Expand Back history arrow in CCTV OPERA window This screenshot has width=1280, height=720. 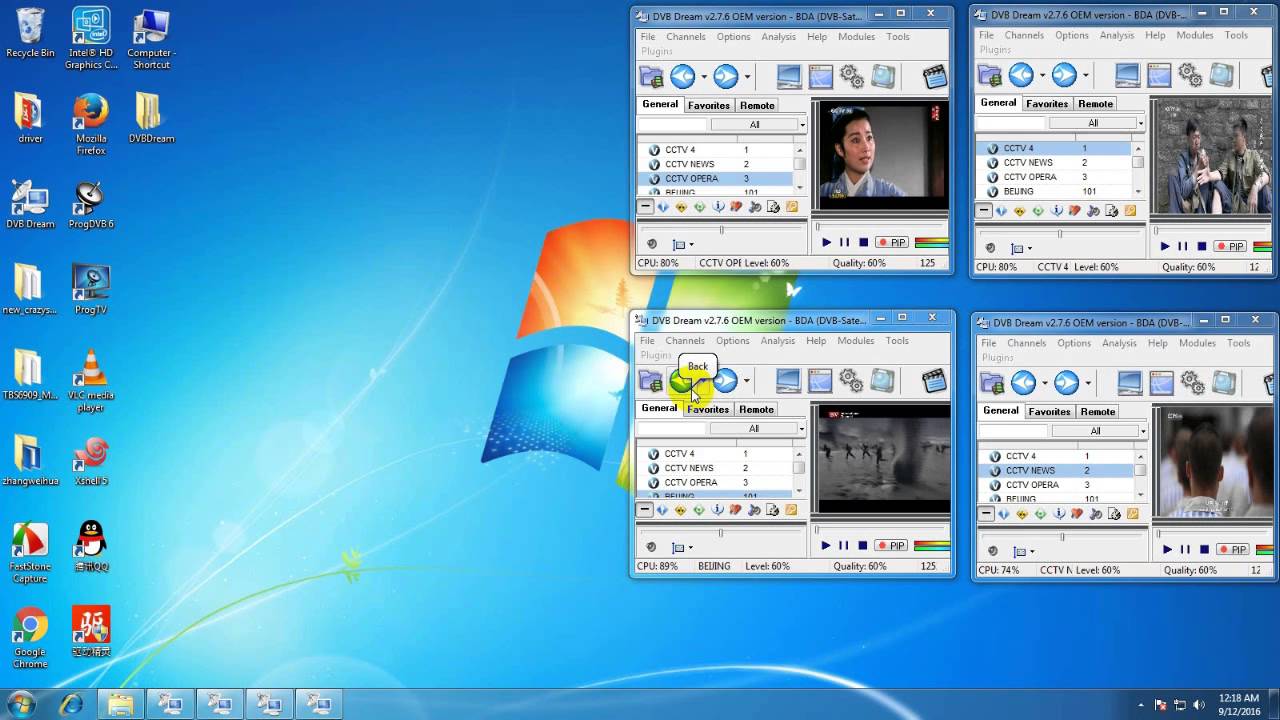coord(704,77)
